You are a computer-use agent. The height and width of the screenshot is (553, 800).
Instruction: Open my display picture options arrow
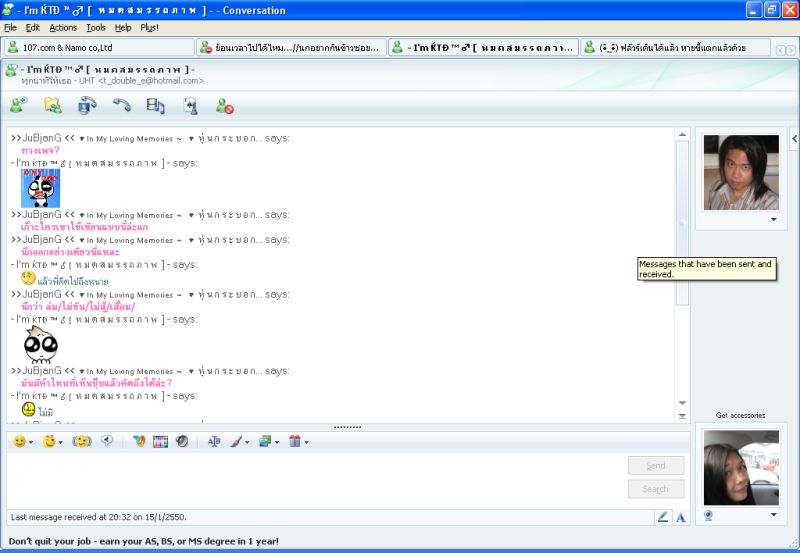(x=773, y=515)
